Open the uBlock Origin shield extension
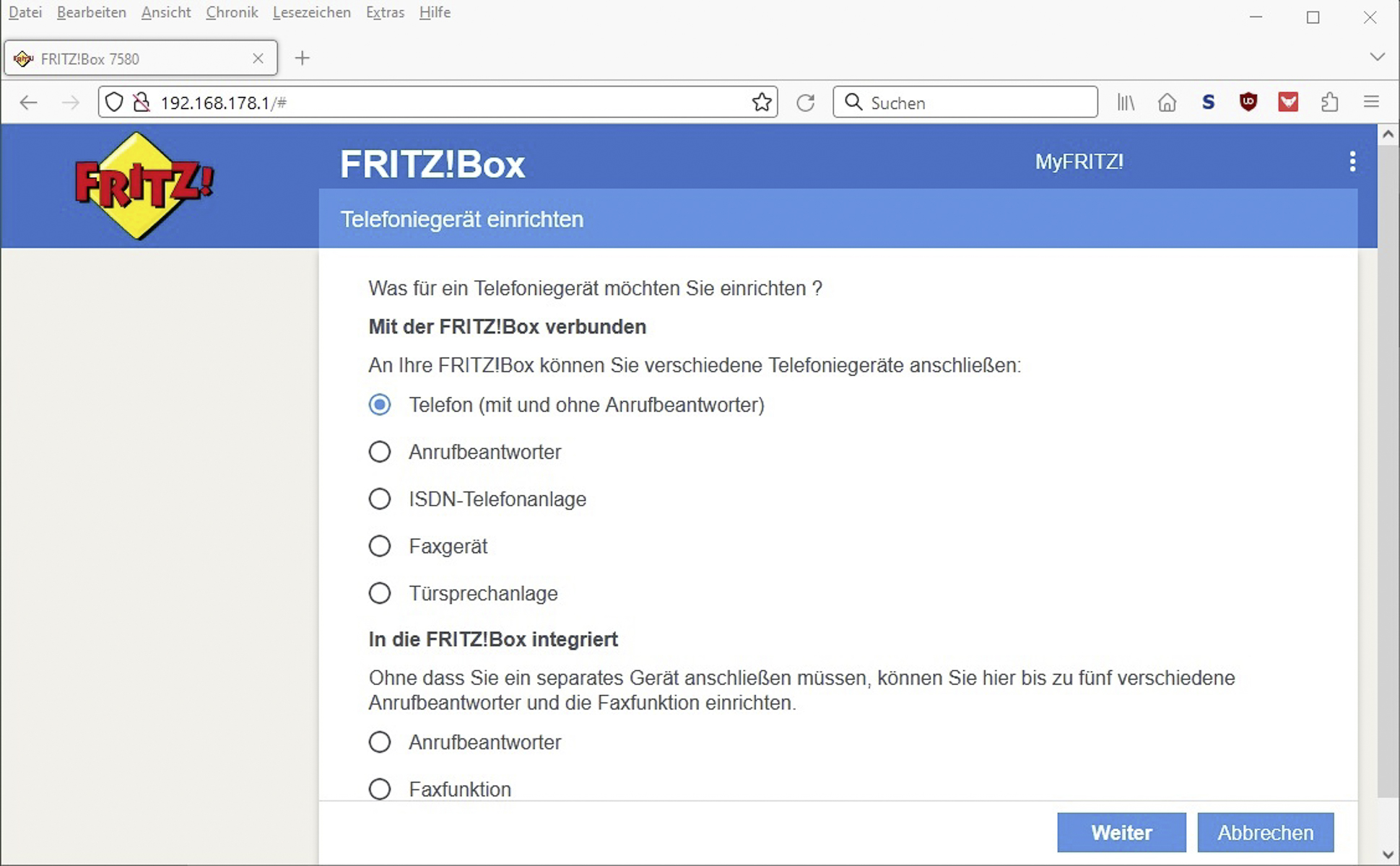 tap(1248, 102)
